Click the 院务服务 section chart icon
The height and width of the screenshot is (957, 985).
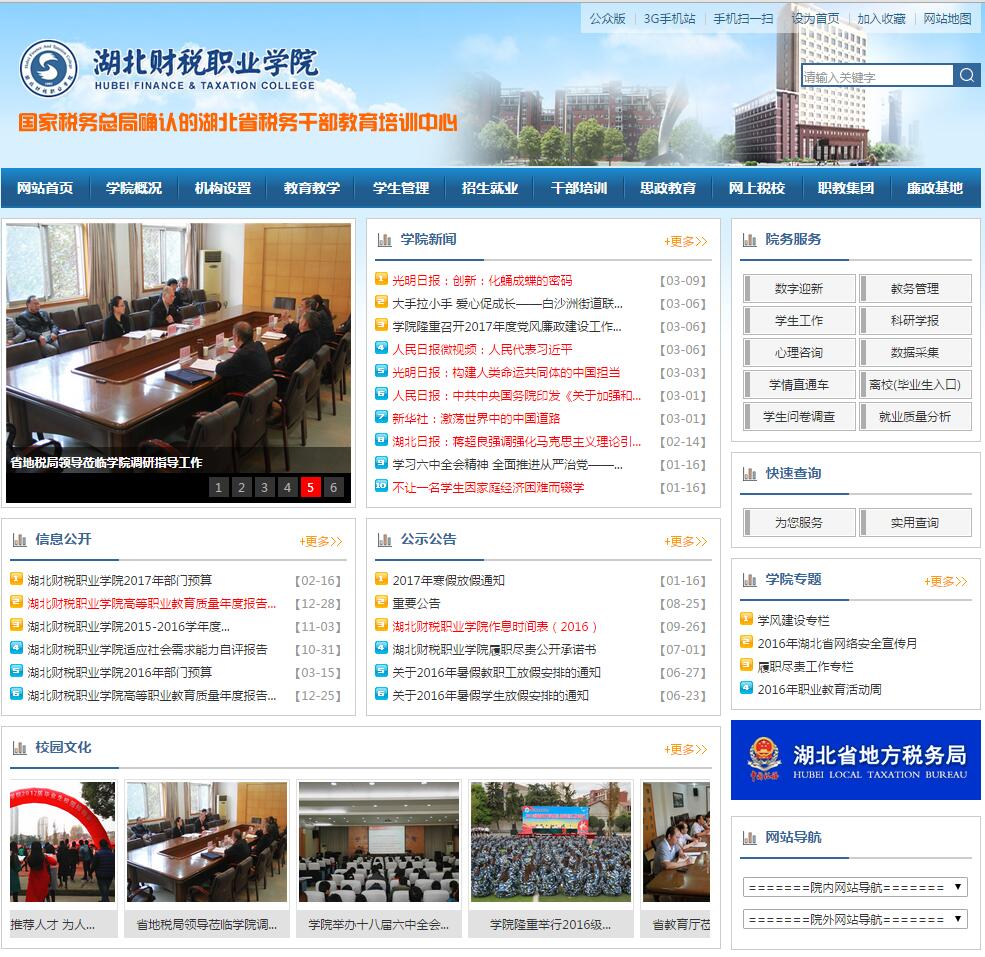[749, 240]
